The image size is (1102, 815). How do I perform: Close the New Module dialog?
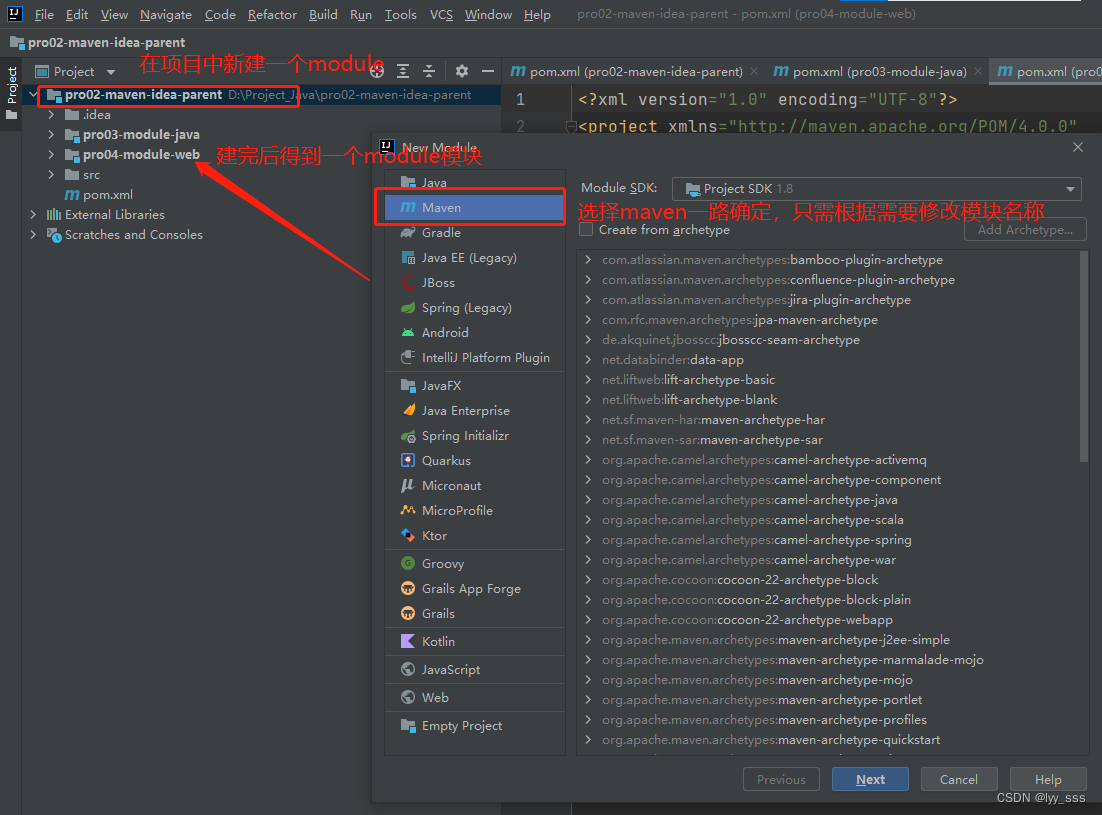(x=1077, y=147)
